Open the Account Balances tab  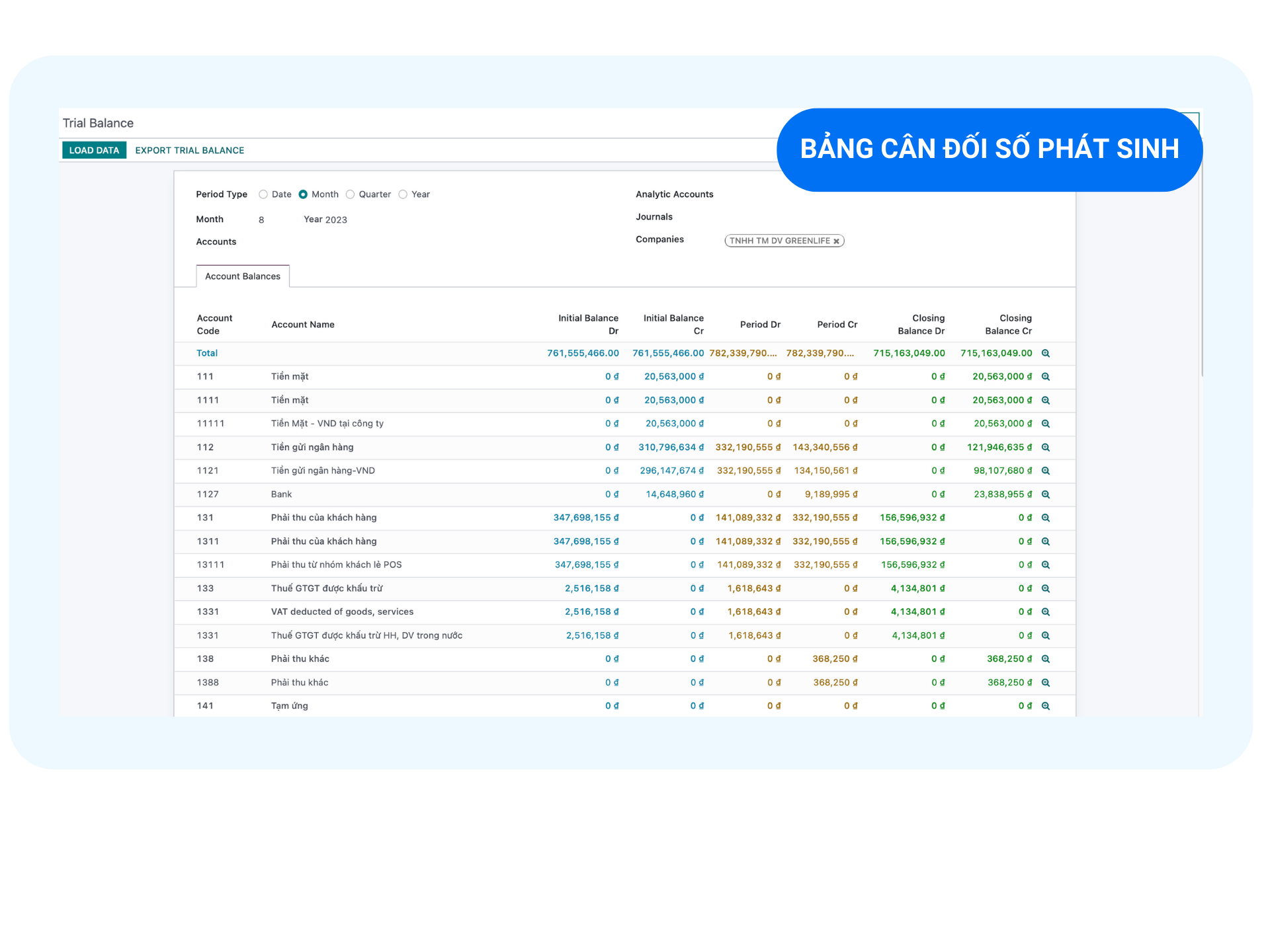point(243,276)
